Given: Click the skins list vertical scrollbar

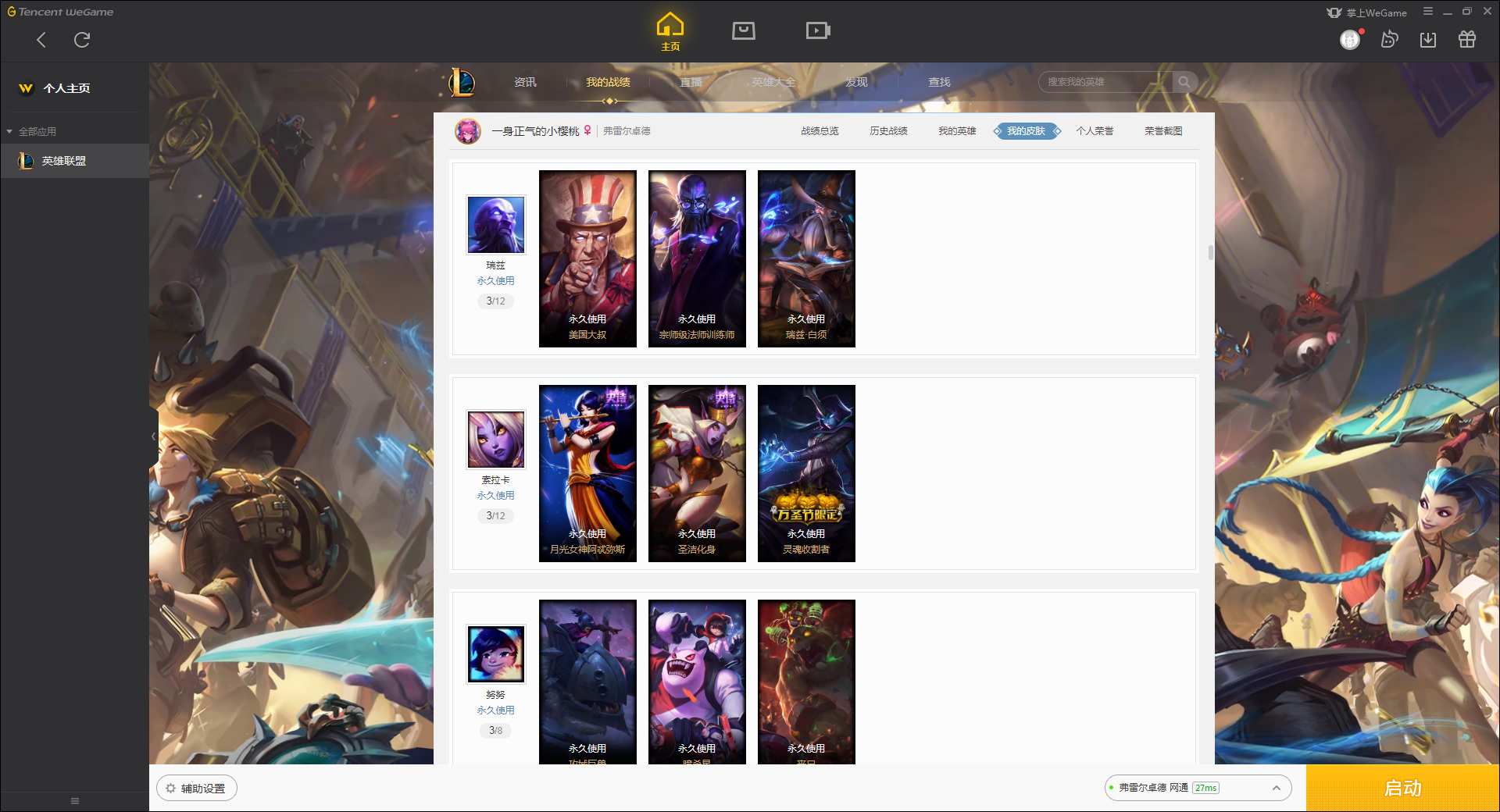Looking at the screenshot, I should point(1211,252).
